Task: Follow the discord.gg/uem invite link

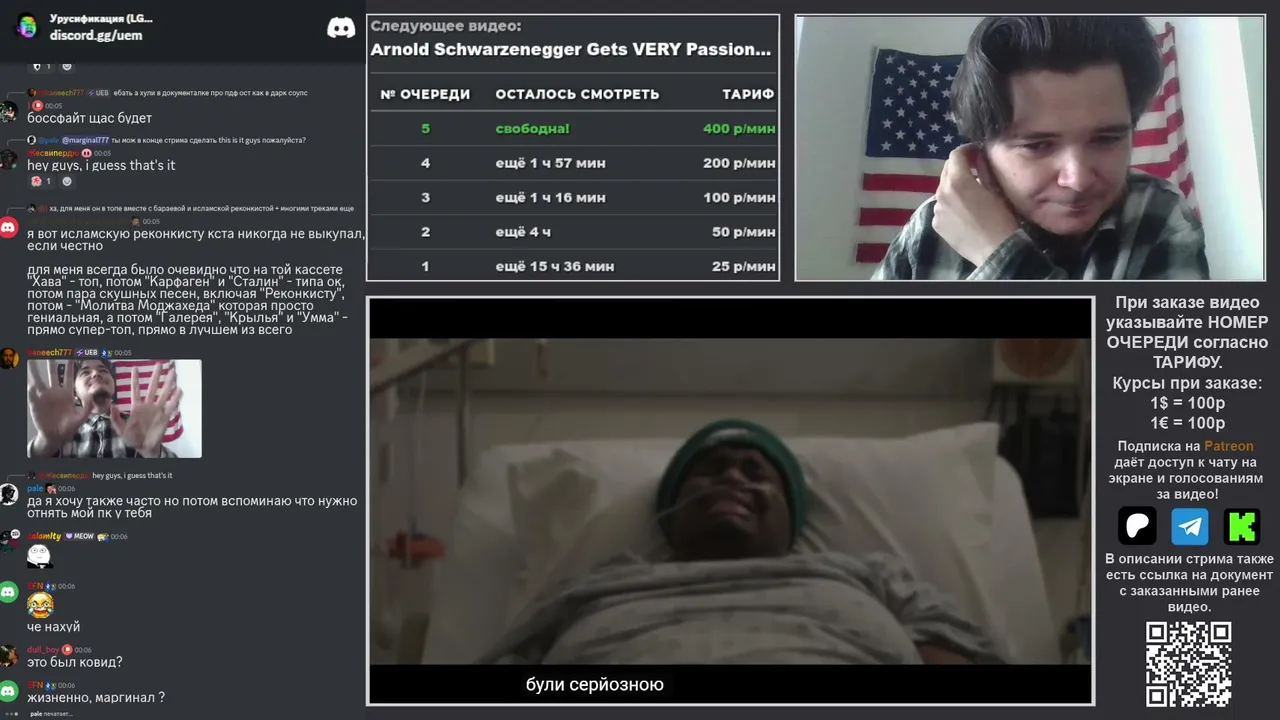Action: click(96, 35)
